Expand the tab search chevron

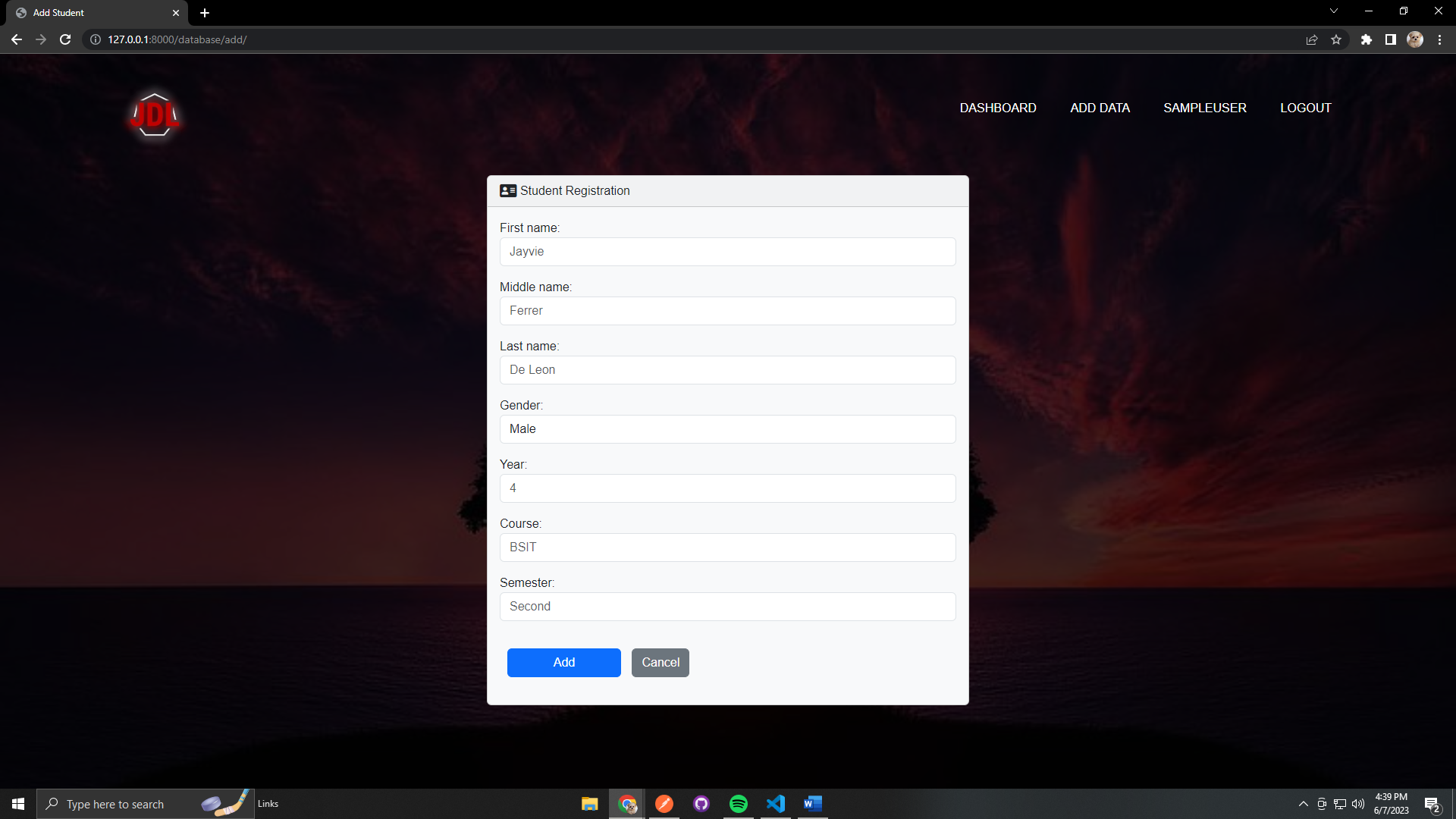[1333, 11]
